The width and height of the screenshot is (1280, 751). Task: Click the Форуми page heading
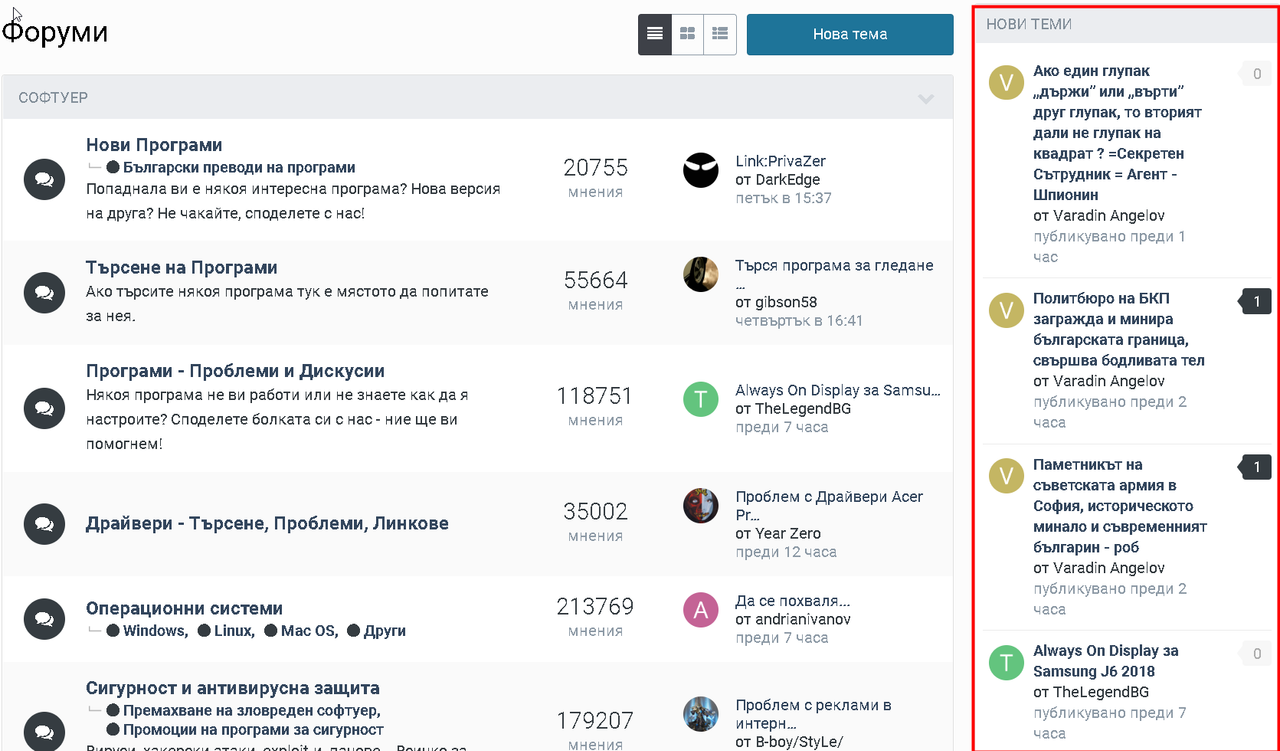[x=55, y=33]
